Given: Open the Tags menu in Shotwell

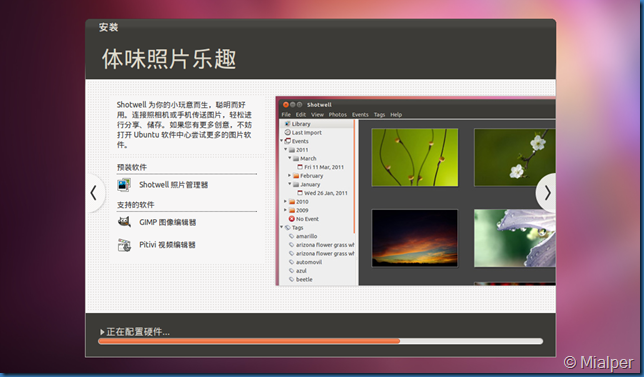Looking at the screenshot, I should click(380, 115).
